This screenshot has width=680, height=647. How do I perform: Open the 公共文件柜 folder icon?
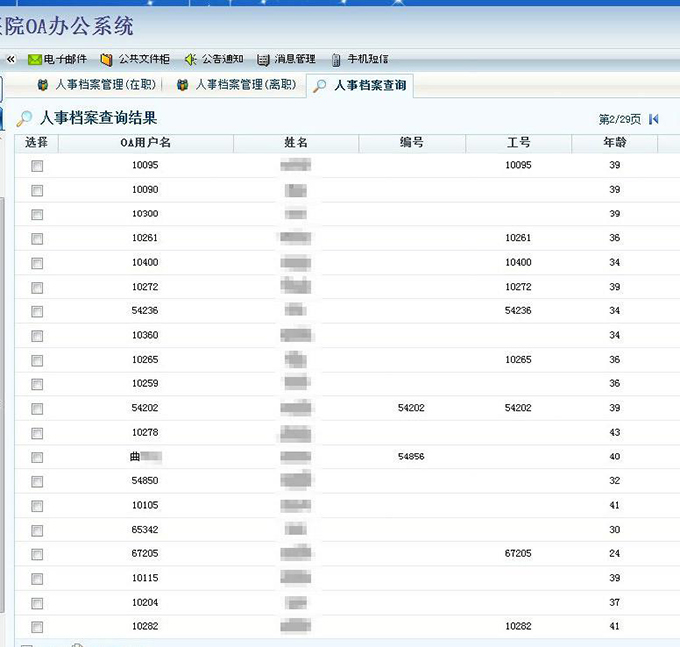pyautogui.click(x=106, y=59)
